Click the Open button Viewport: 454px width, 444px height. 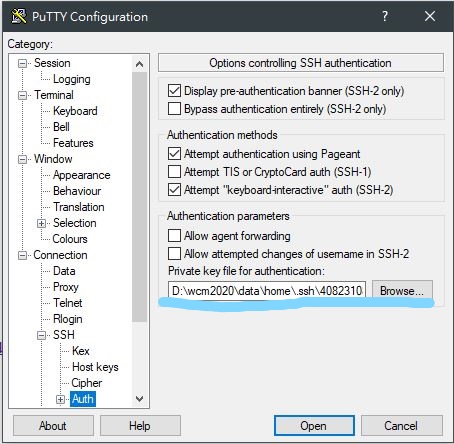pos(314,425)
